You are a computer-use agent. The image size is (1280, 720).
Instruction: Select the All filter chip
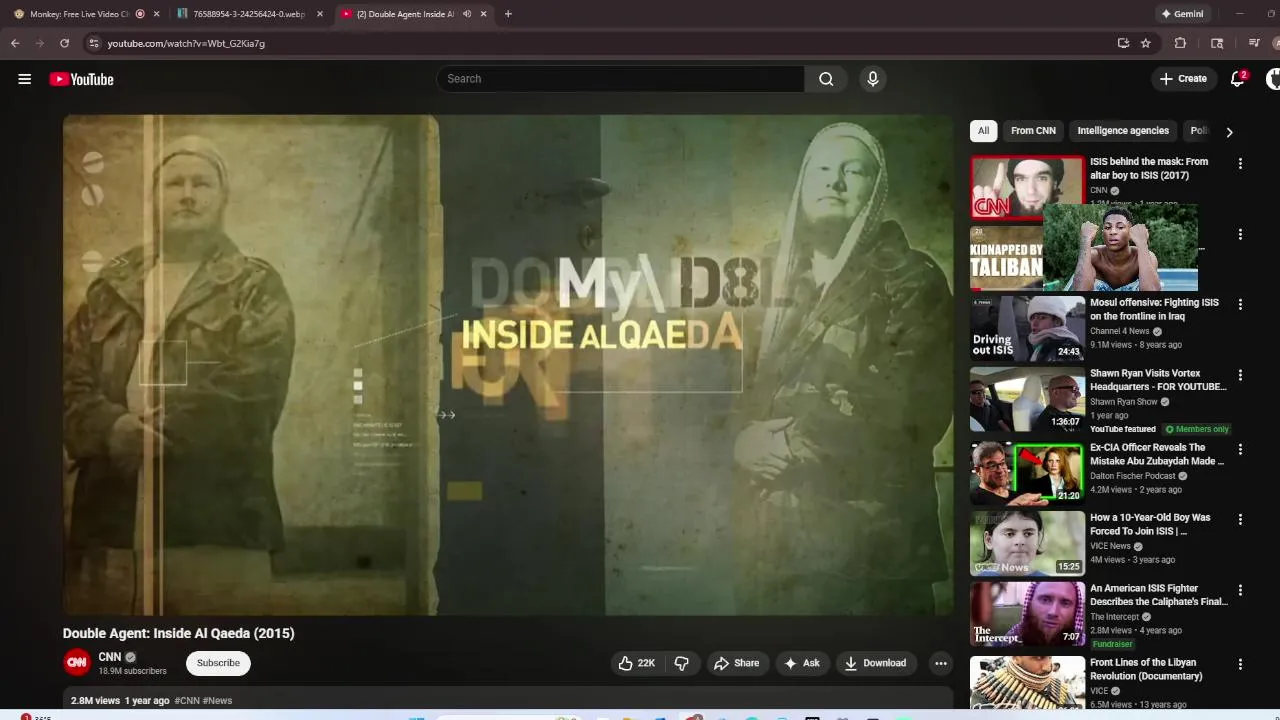(x=983, y=131)
